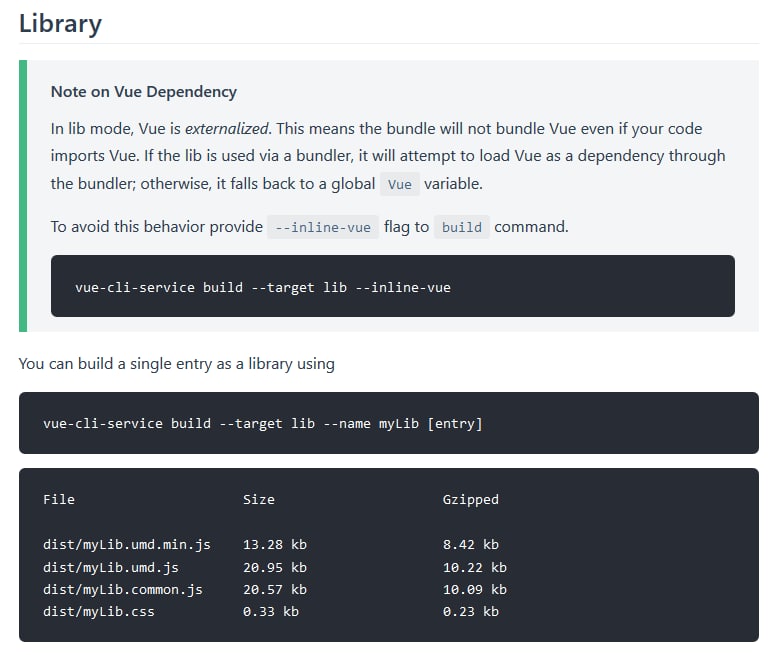Screen dimensions: 770x655
Task: Click the '10.22 kb' gzipped value
Action: coord(474,568)
